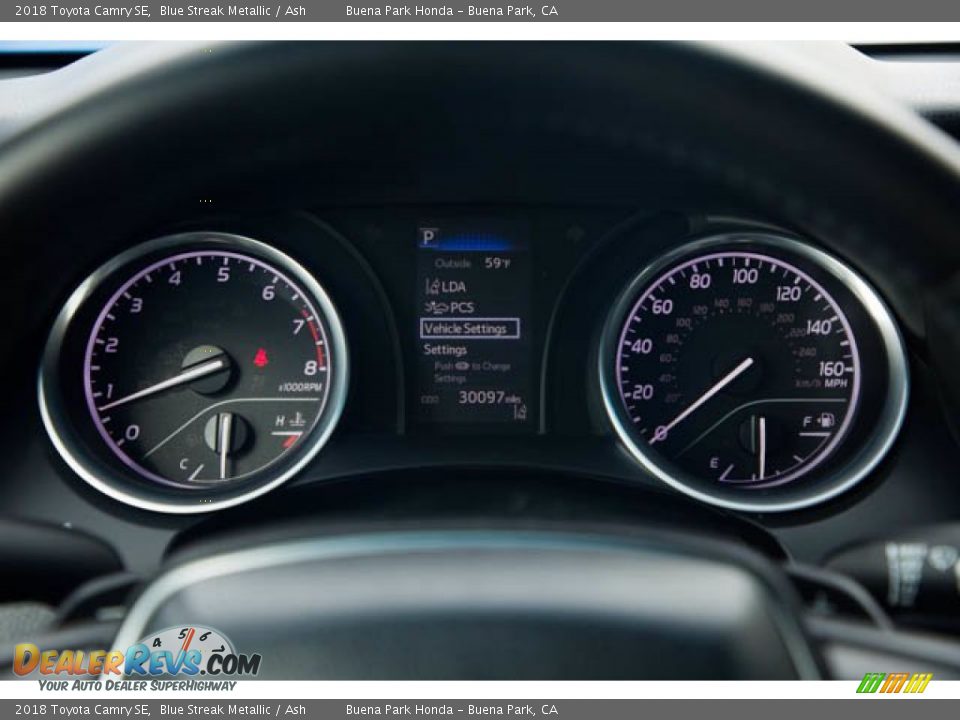Click the colored stripes logo at bottom right
The width and height of the screenshot is (960, 720).
click(x=894, y=683)
